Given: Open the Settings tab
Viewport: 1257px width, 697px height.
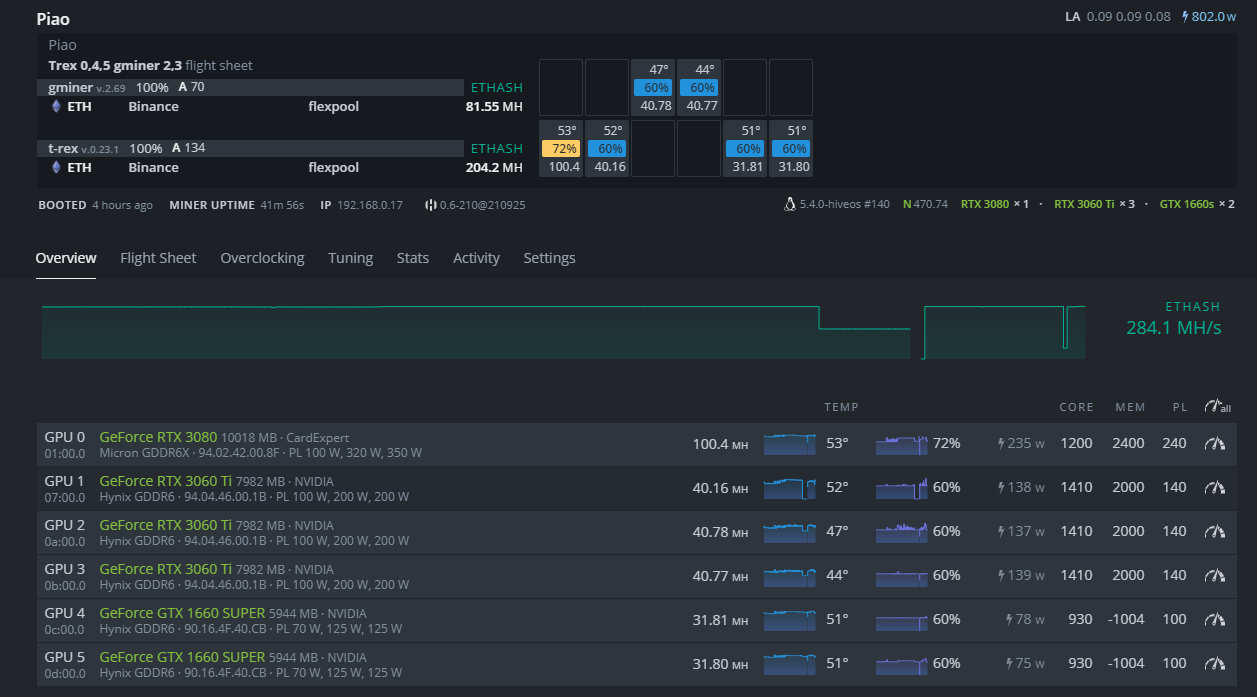Looking at the screenshot, I should 549,258.
